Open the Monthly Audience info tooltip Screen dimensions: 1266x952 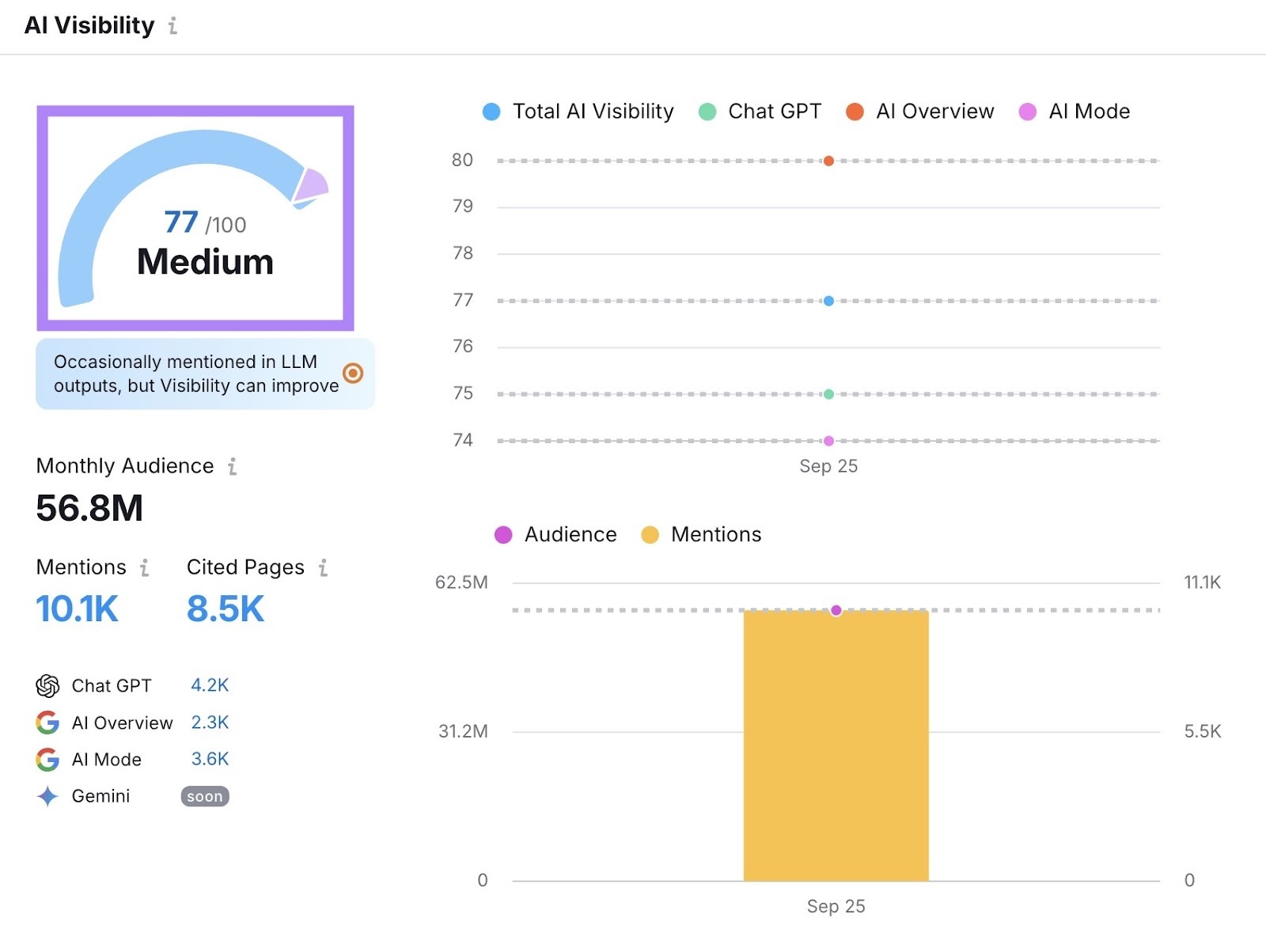(232, 467)
